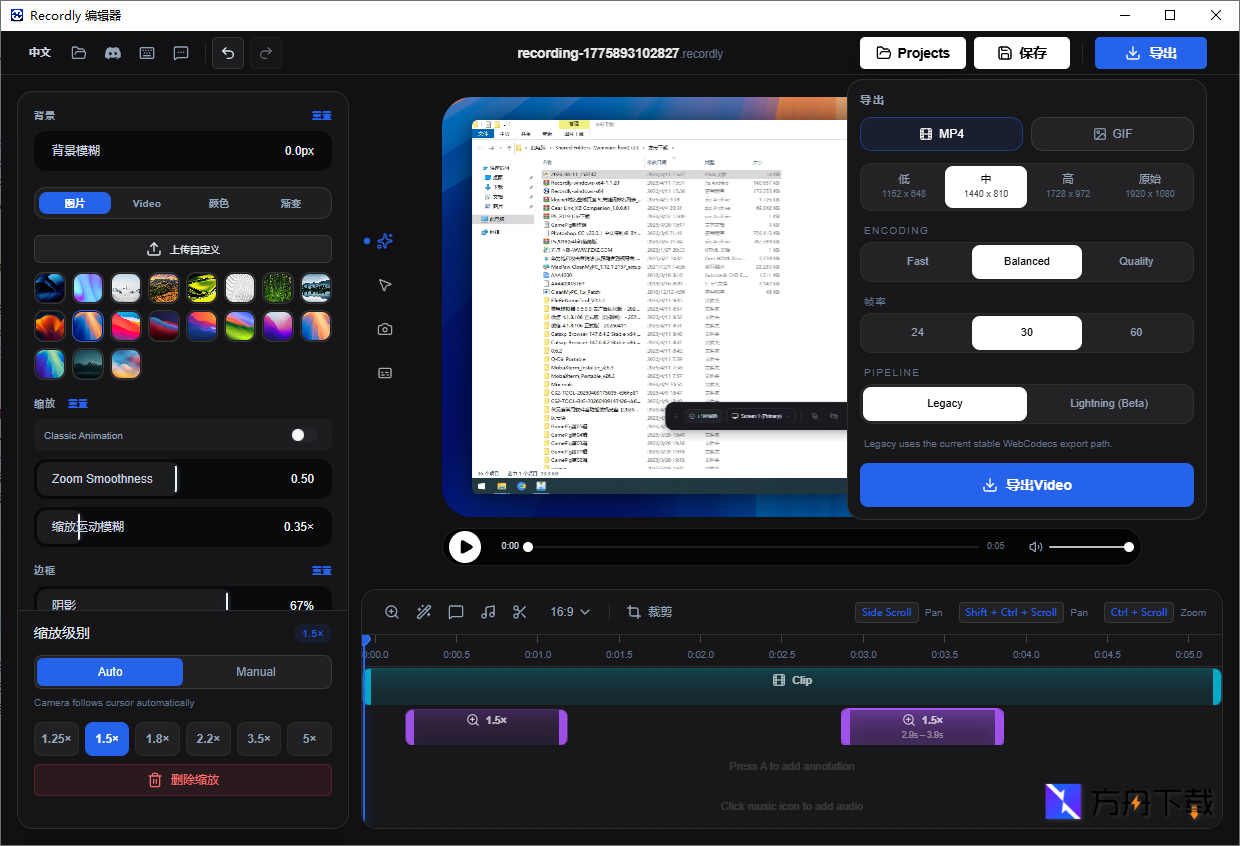Toggle the Classic Animation switch

[x=303, y=435]
